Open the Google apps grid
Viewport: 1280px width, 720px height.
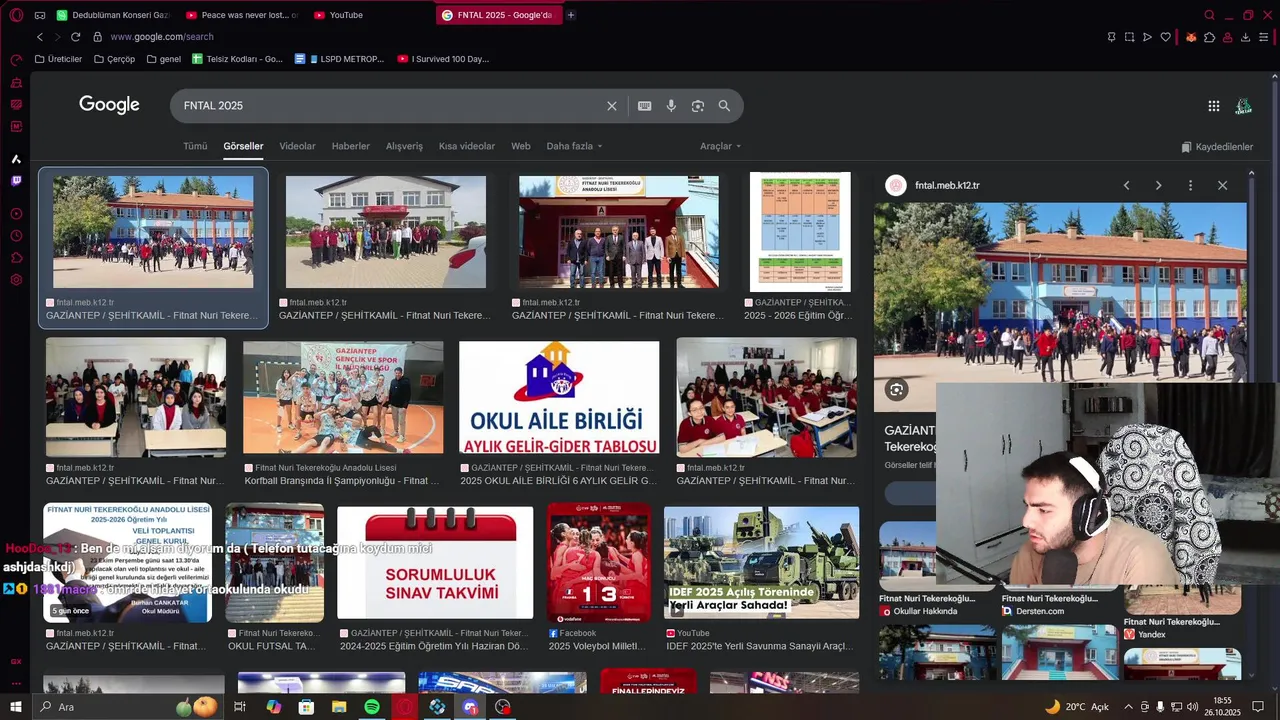(1214, 106)
